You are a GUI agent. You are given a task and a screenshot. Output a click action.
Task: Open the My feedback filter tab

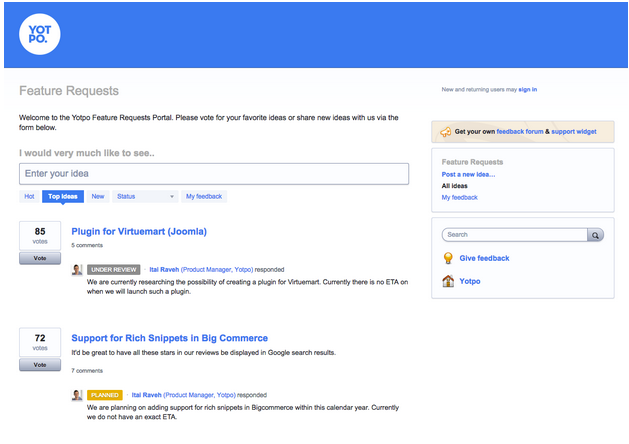tap(204, 197)
